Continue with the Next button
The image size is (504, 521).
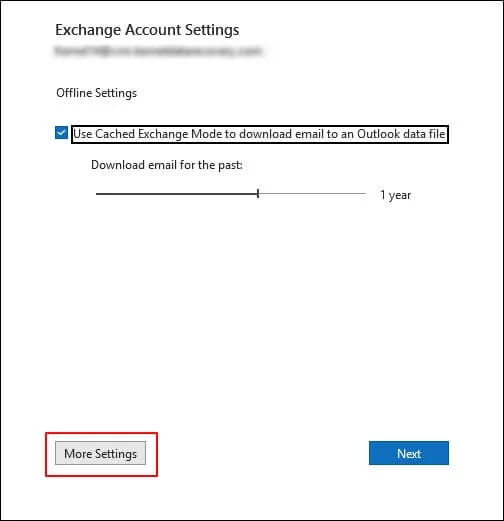coord(409,453)
